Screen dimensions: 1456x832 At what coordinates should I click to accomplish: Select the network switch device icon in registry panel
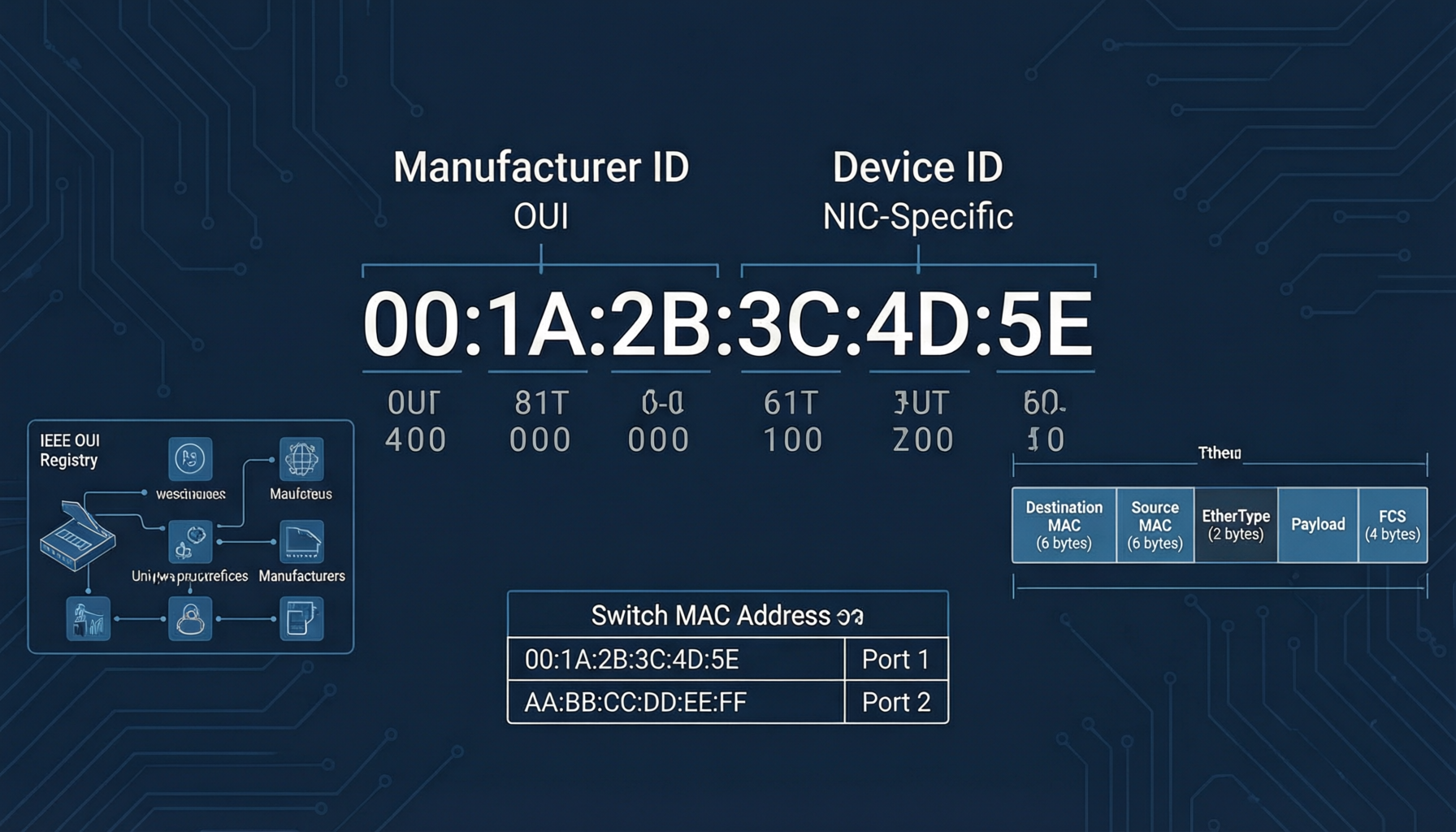(77, 536)
